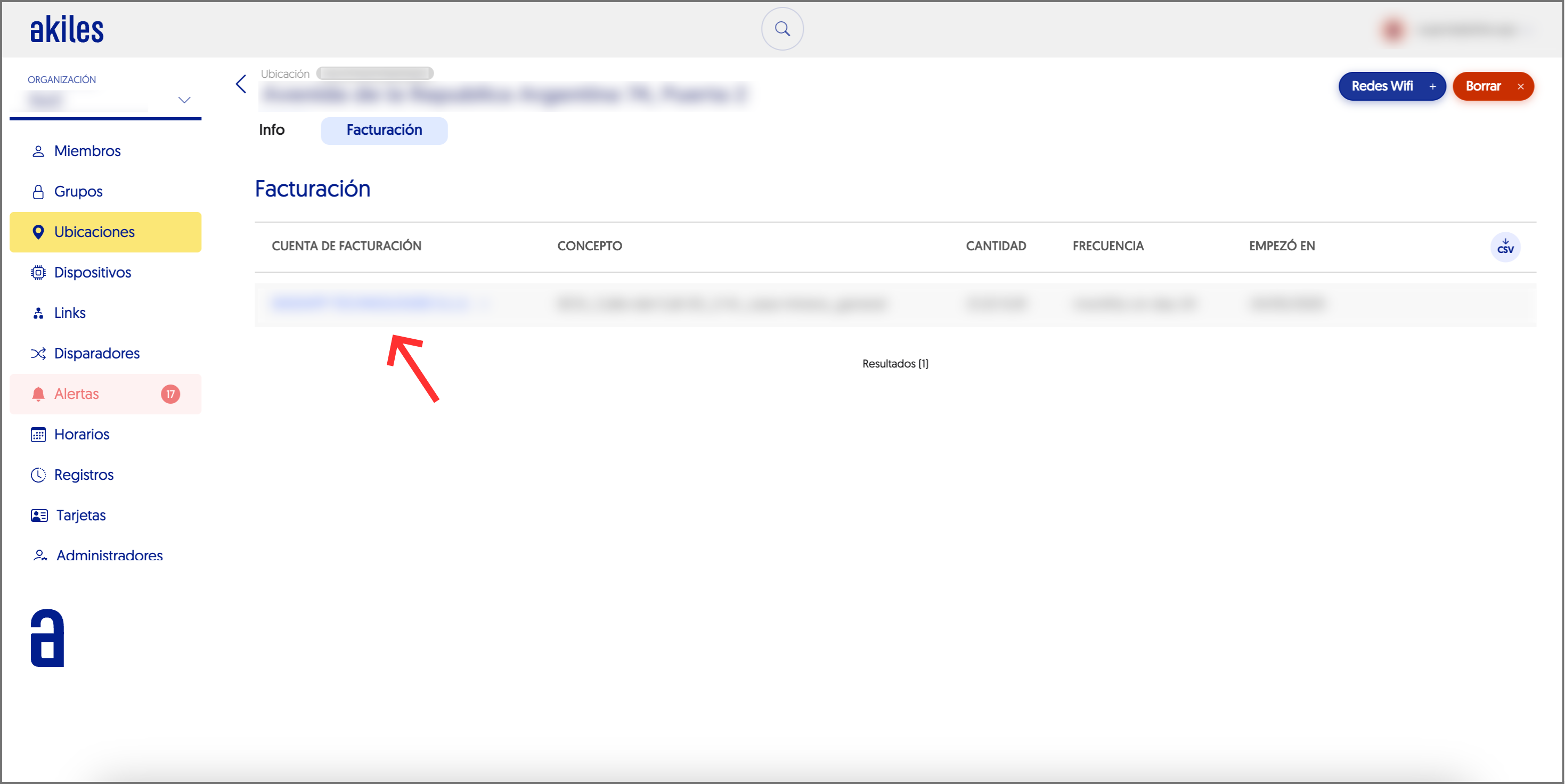Switch to the Info tab
1565x784 pixels.
click(272, 129)
